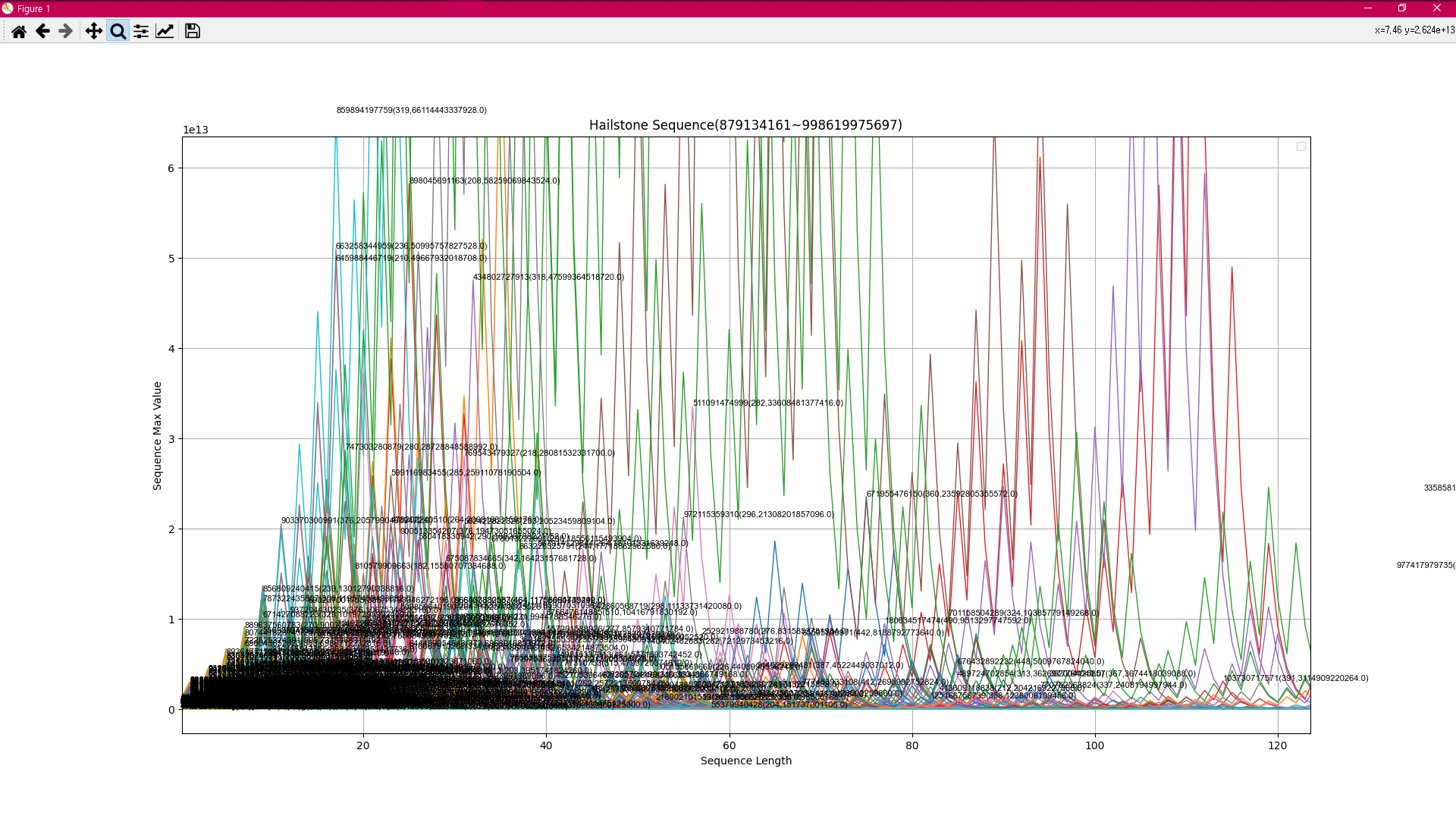
Task: Click the y-axis tick label 4
Action: pos(171,349)
